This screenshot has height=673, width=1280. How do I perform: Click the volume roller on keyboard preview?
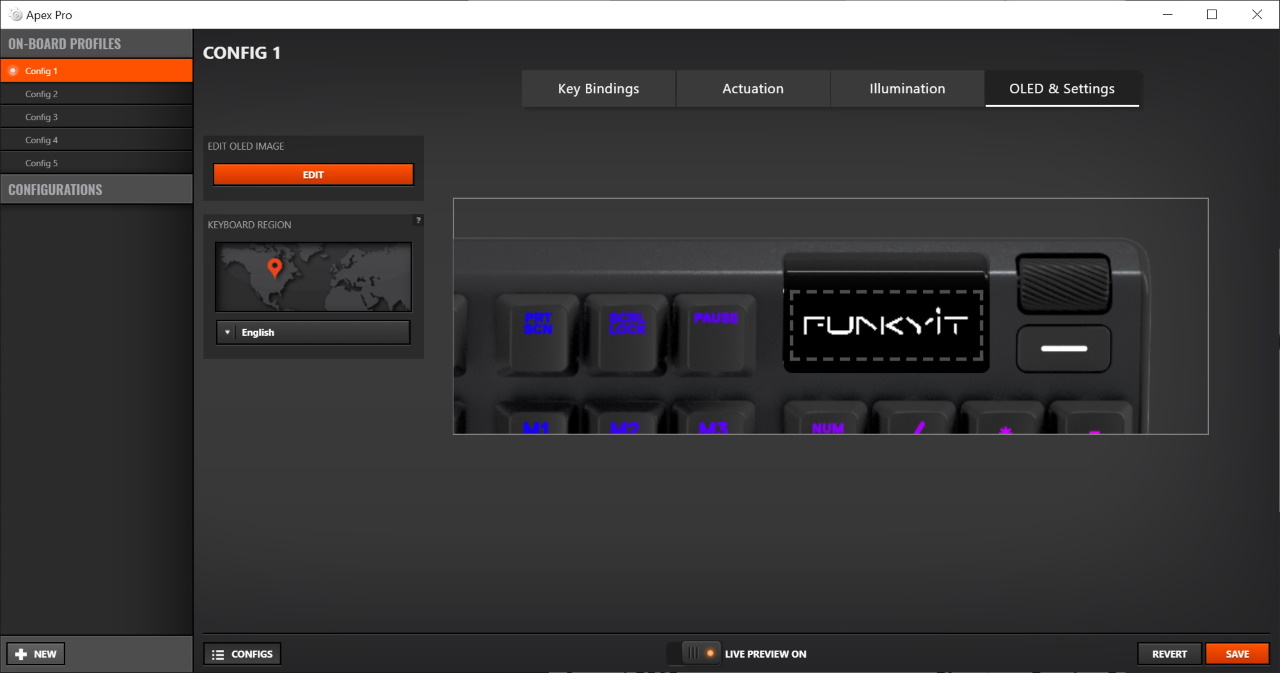tap(1063, 284)
